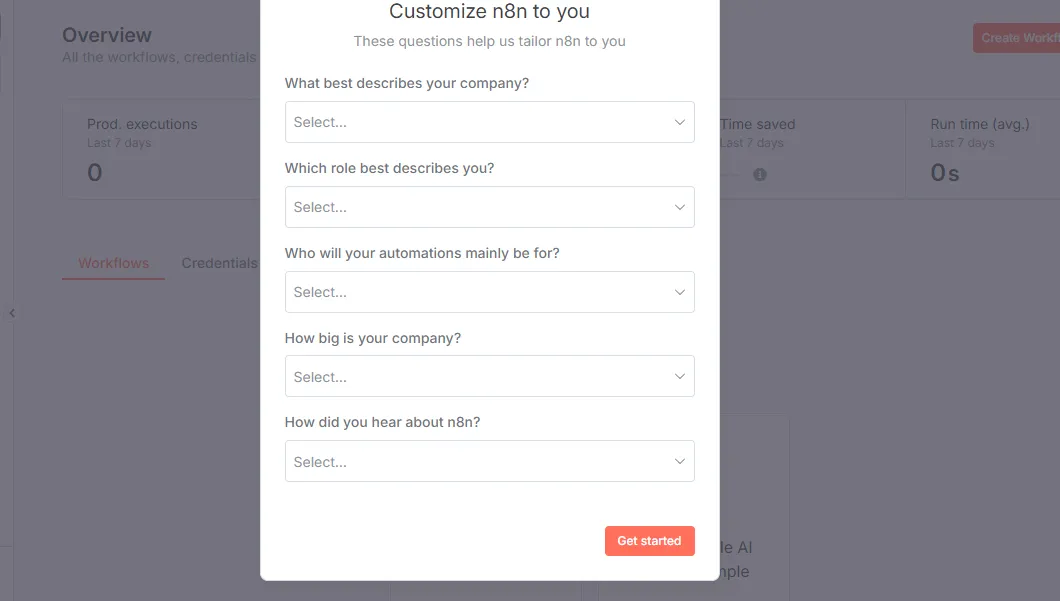This screenshot has height=601, width=1060.
Task: Open the company size dropdown
Action: (x=489, y=377)
